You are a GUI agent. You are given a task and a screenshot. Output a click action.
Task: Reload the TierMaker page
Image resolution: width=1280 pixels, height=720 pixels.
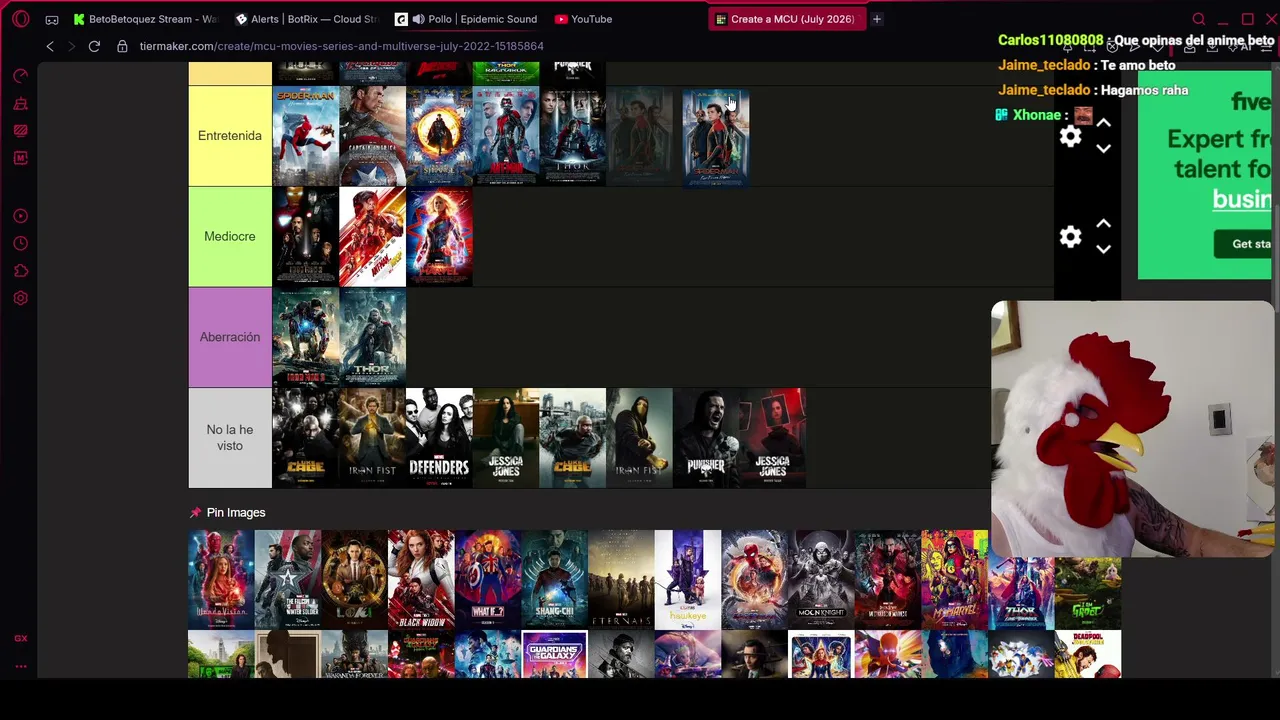pos(94,46)
